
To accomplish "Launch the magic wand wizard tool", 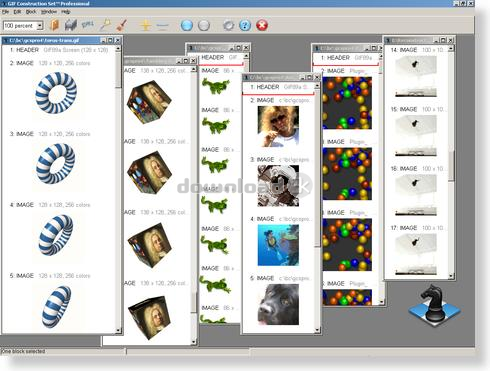I will [106, 25].
